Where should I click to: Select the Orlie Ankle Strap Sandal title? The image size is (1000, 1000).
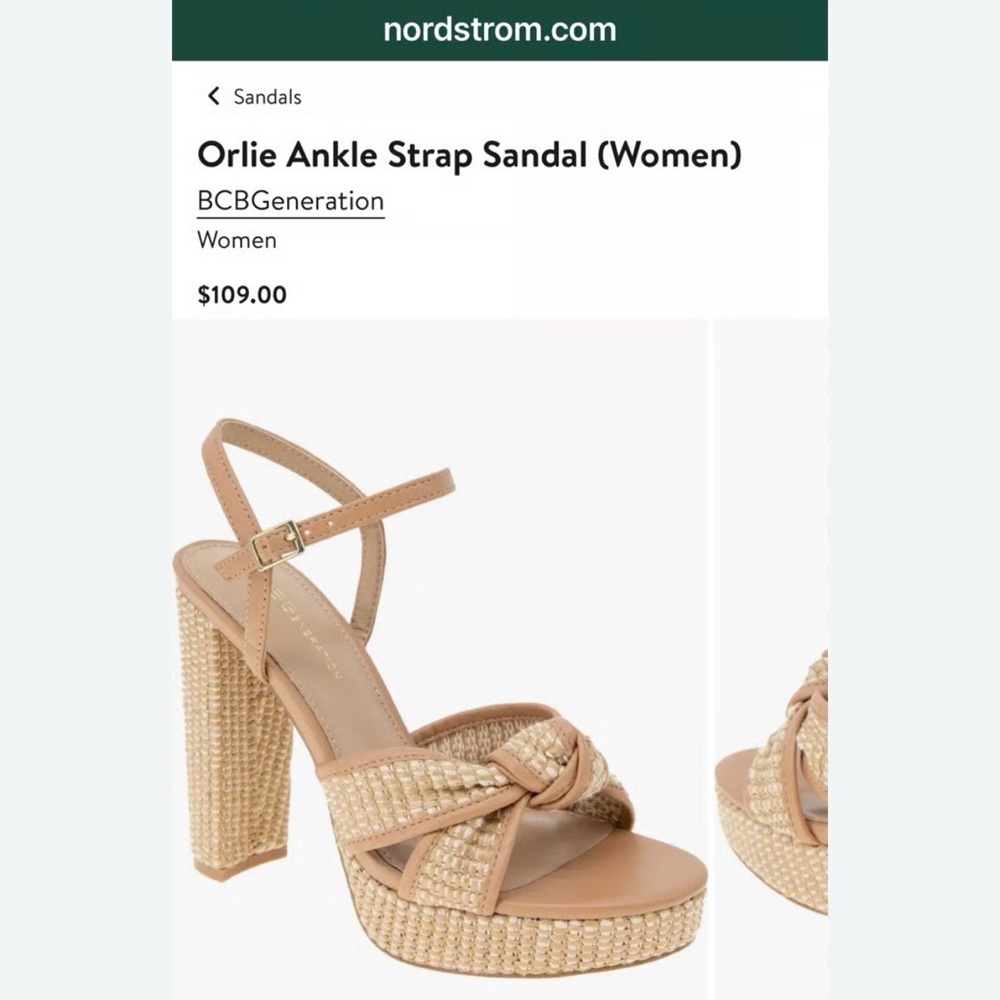coord(470,155)
